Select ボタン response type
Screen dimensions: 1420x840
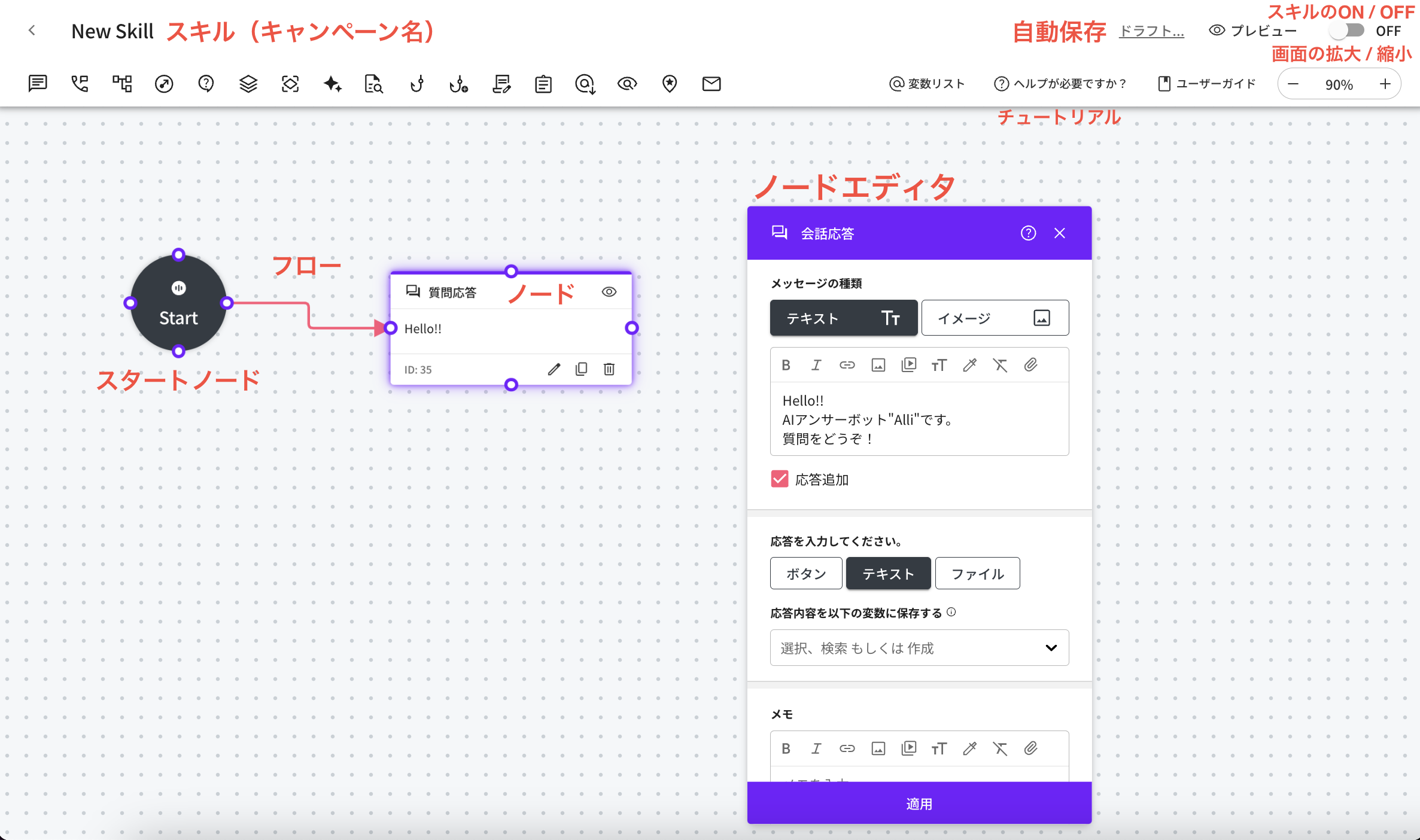coord(805,573)
